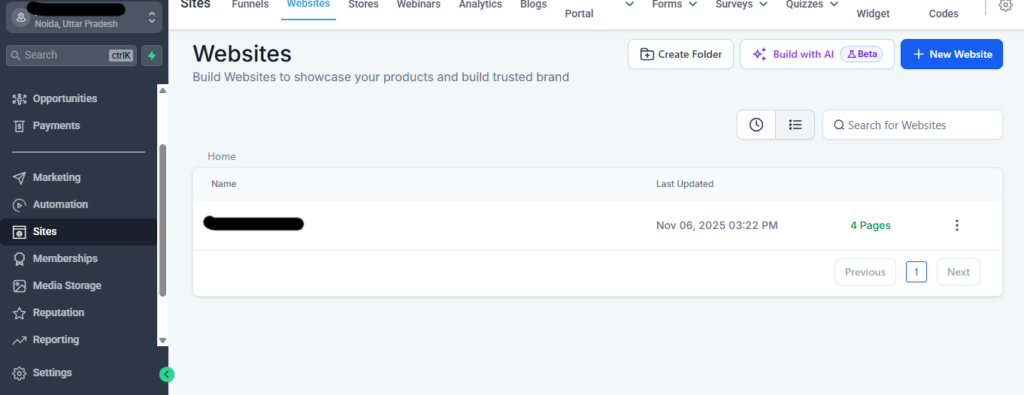The width and height of the screenshot is (1024, 395).
Task: Click the Create Folder button
Action: (x=680, y=54)
